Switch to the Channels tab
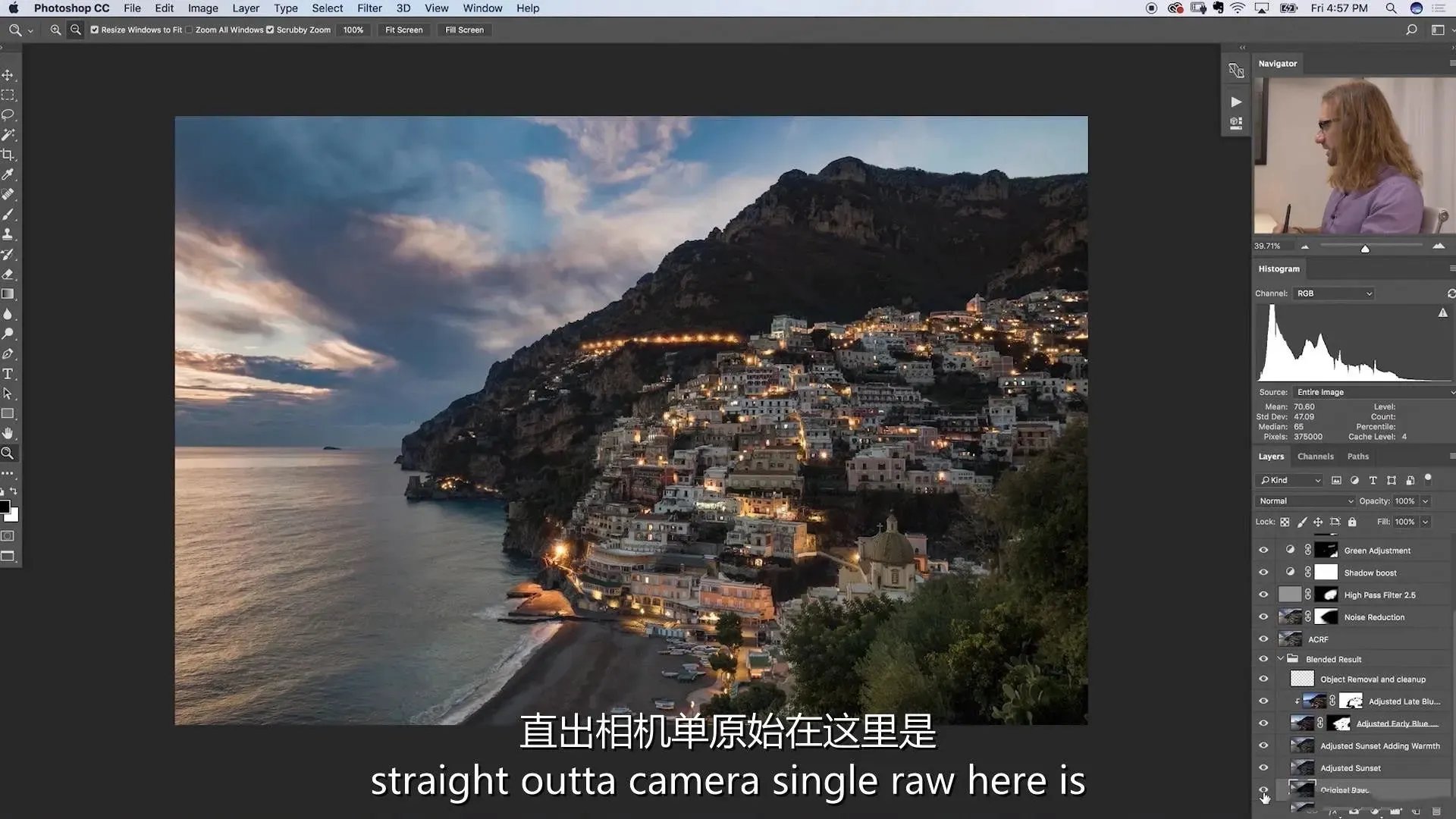The image size is (1456, 819). pyautogui.click(x=1315, y=457)
